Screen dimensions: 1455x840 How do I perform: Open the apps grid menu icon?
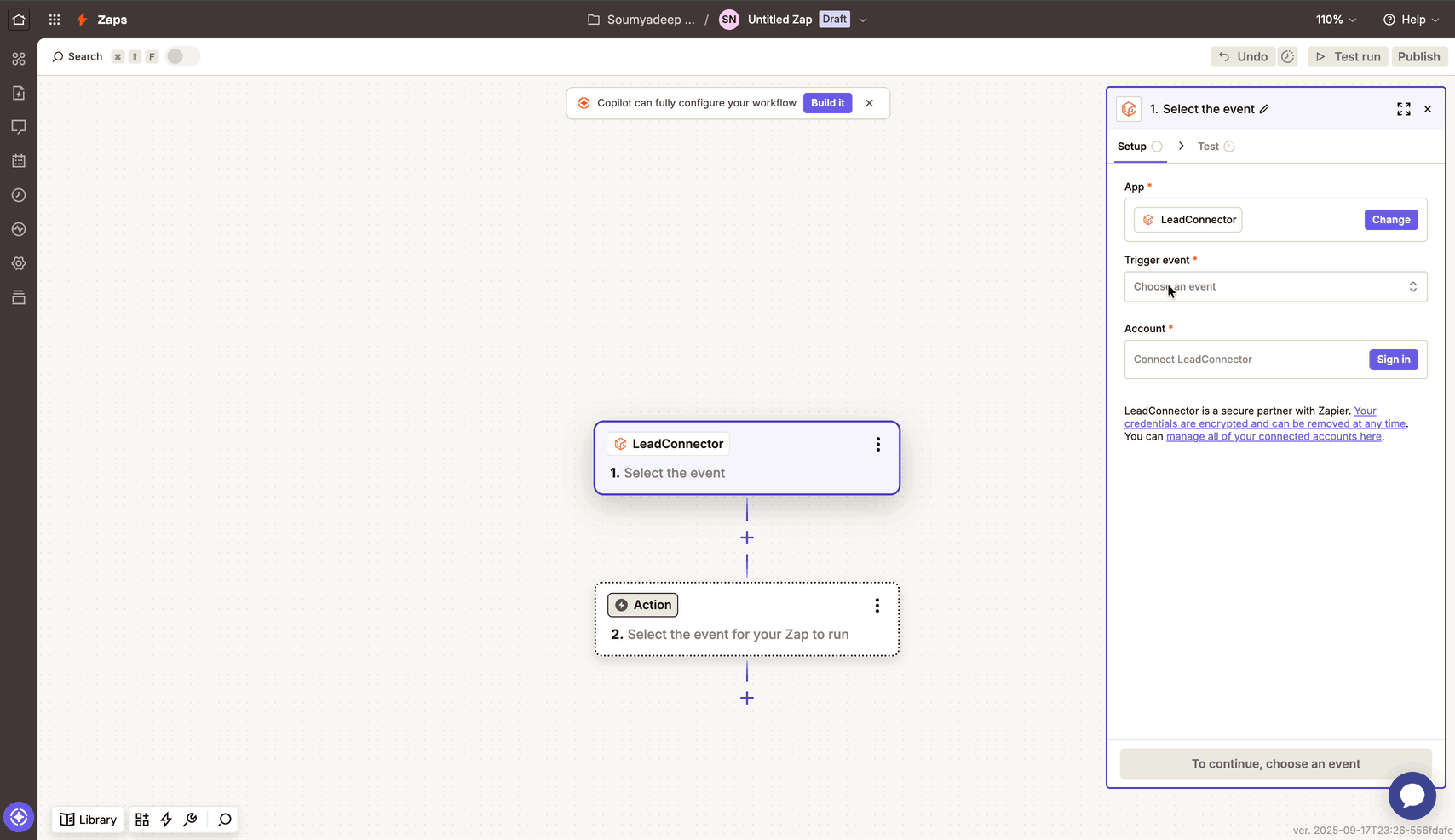pos(55,20)
